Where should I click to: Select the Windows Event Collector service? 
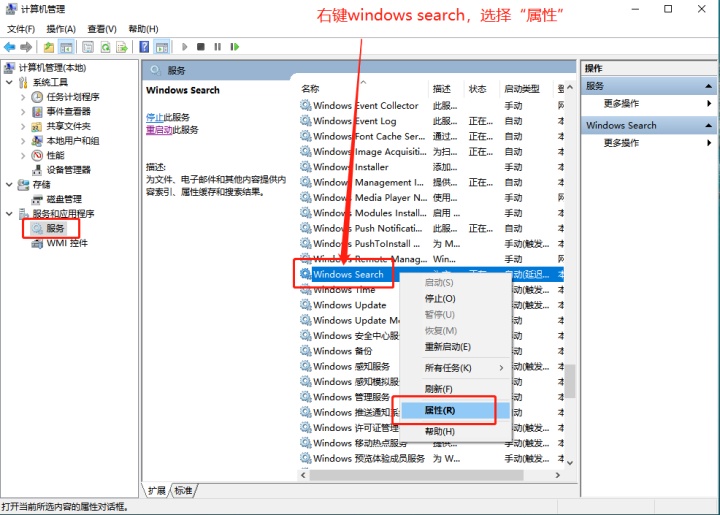[366, 106]
